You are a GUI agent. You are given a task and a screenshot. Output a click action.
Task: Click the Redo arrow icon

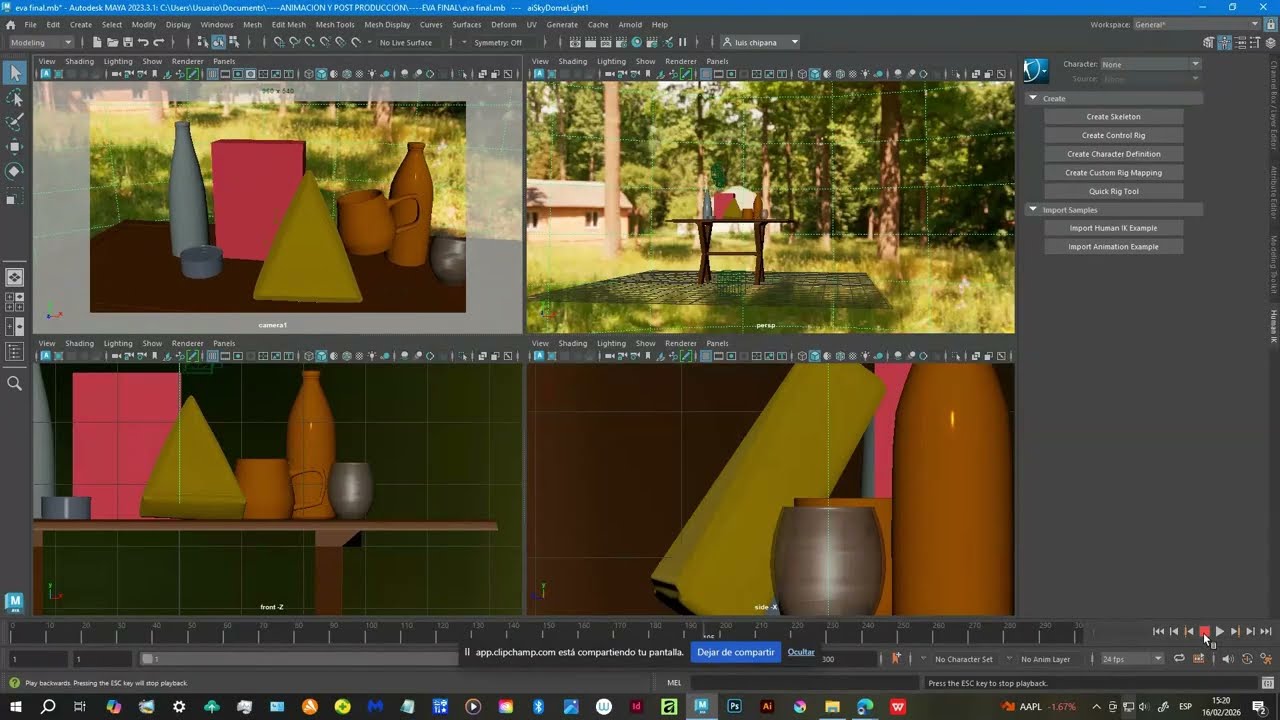tap(158, 42)
